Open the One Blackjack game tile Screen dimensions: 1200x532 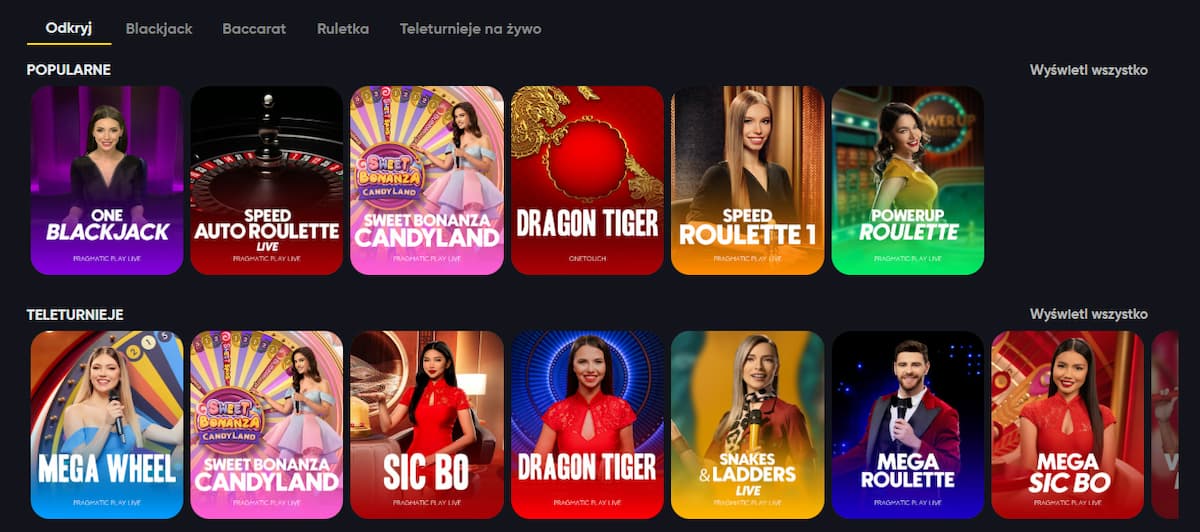tap(107, 180)
